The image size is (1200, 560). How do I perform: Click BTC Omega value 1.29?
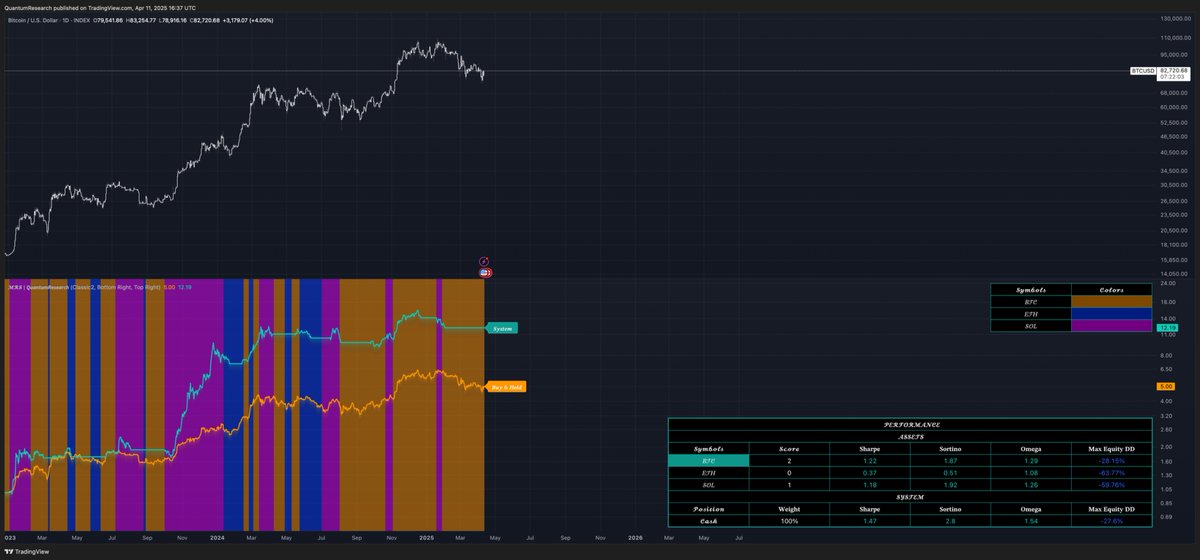tap(1030, 460)
